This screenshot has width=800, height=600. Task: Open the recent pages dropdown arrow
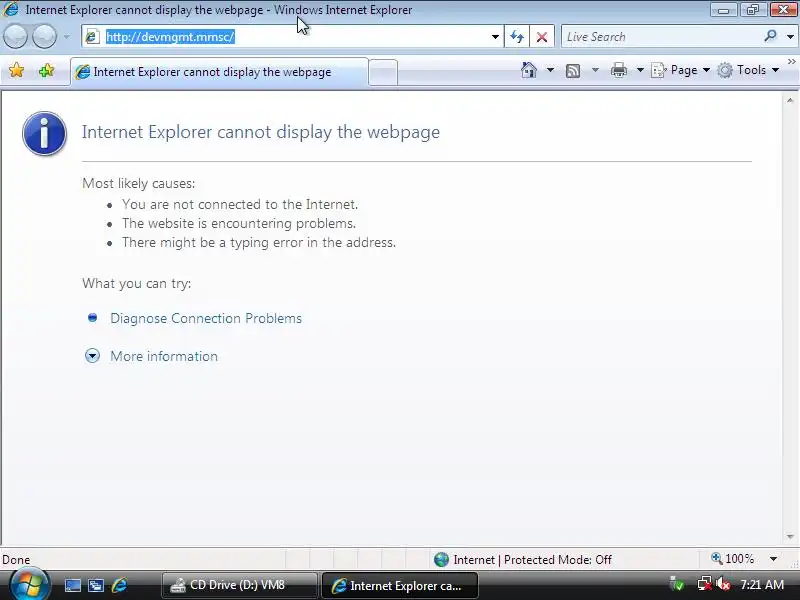point(66,37)
